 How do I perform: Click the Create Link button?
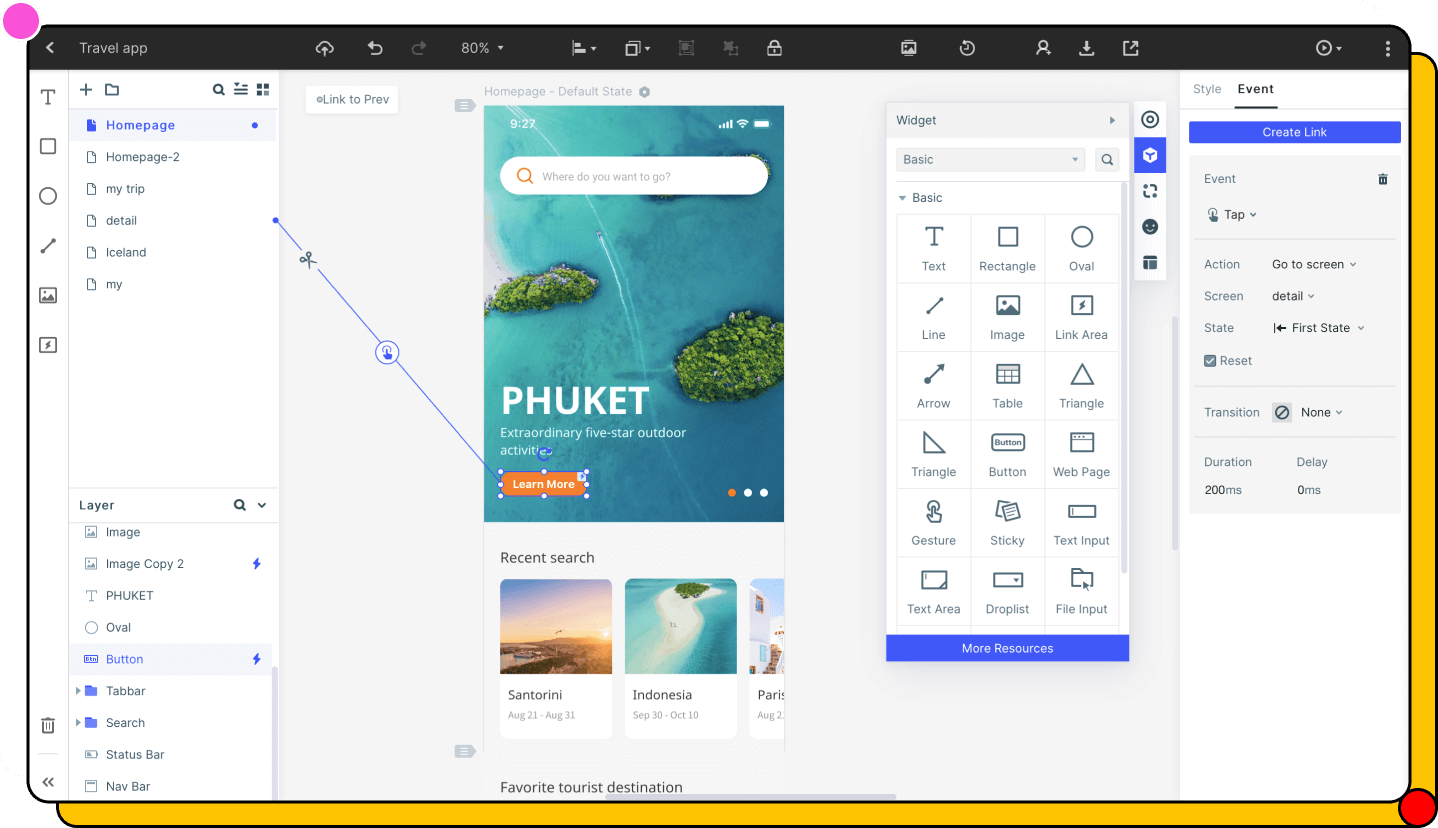click(1294, 131)
